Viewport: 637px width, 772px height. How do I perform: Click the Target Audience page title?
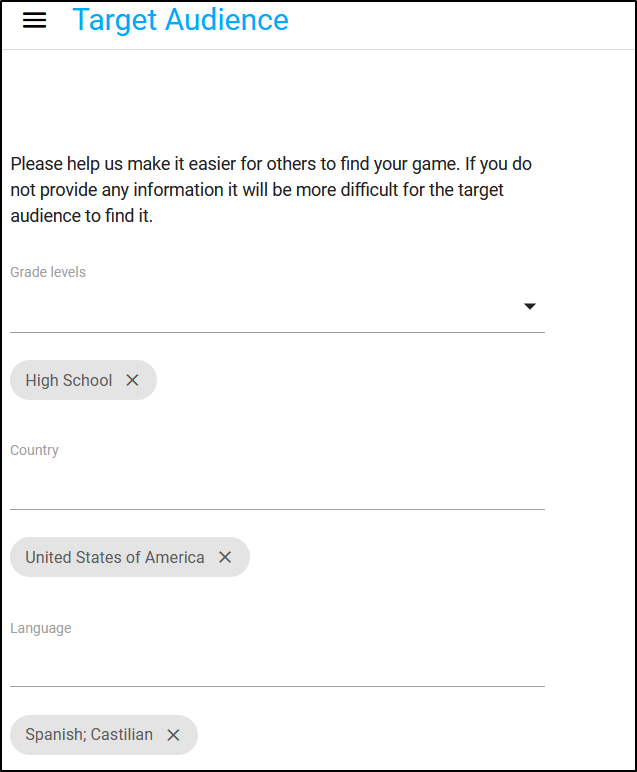(181, 21)
